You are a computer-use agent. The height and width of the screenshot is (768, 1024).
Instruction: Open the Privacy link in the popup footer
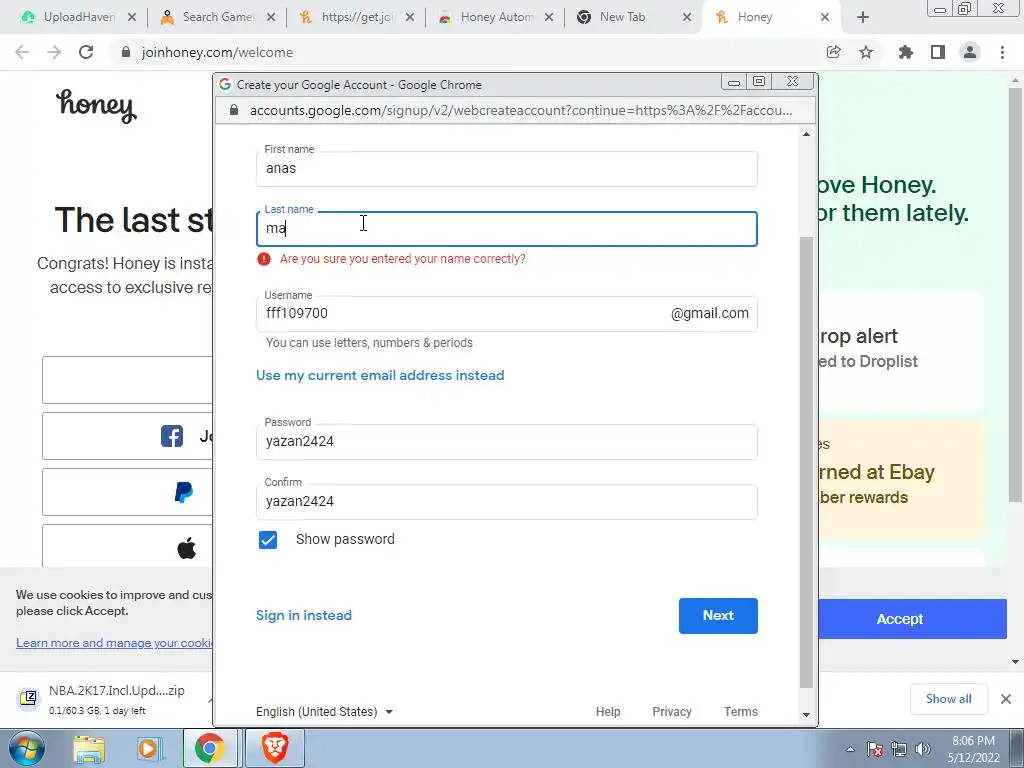tap(672, 712)
